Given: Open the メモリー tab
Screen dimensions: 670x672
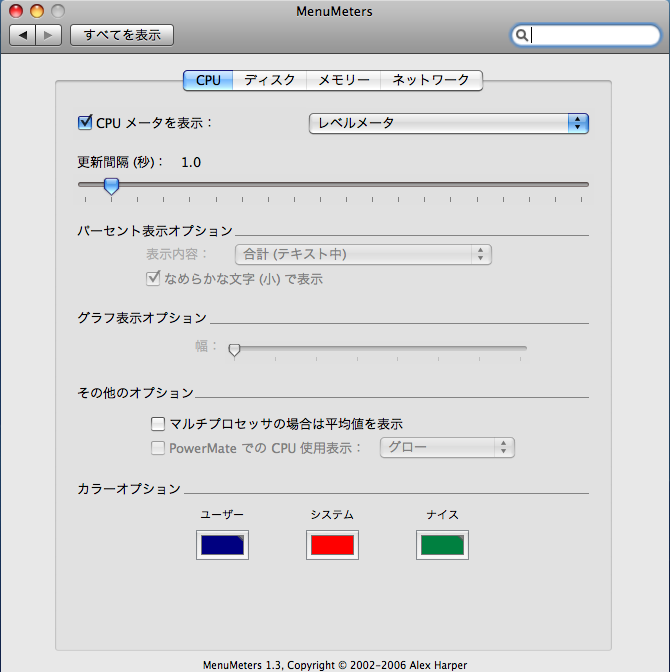Looking at the screenshot, I should (343, 80).
